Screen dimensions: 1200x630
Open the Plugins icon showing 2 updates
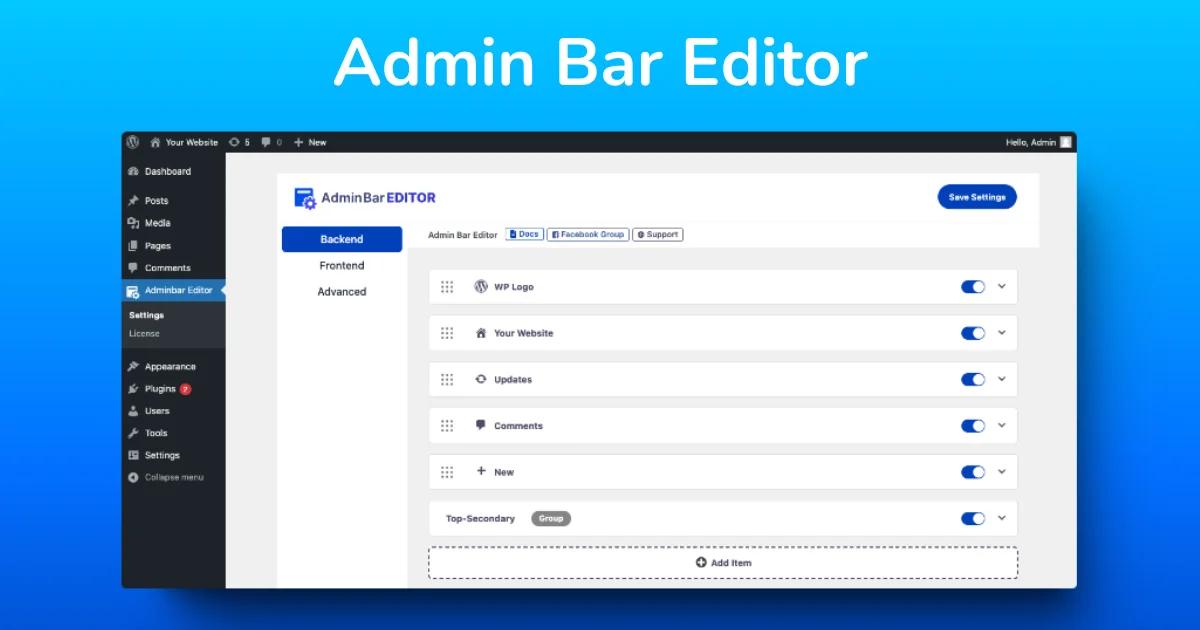pyautogui.click(x=131, y=388)
